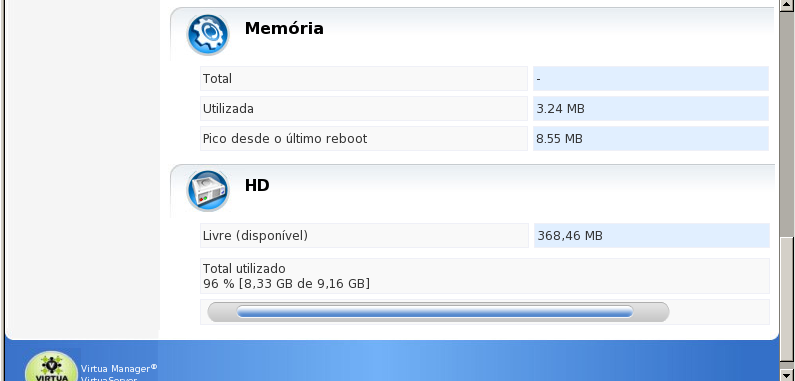This screenshot has width=795, height=381.
Task: Select the Memória section heading
Action: [x=284, y=28]
